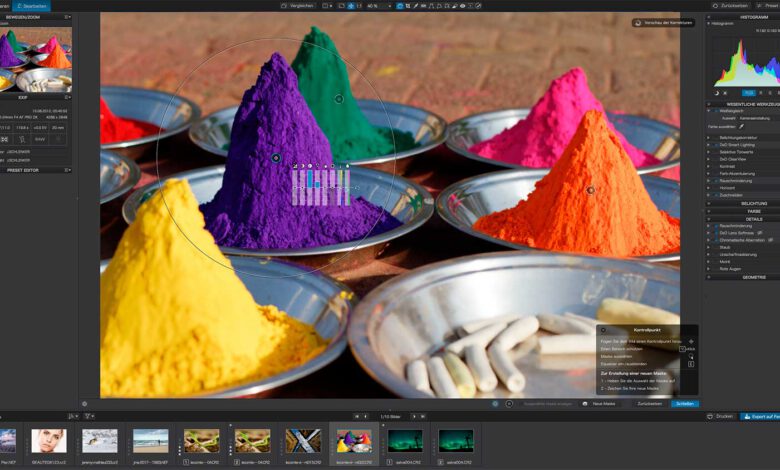Click the Neue Maske button
The width and height of the screenshot is (780, 470).
tap(603, 403)
